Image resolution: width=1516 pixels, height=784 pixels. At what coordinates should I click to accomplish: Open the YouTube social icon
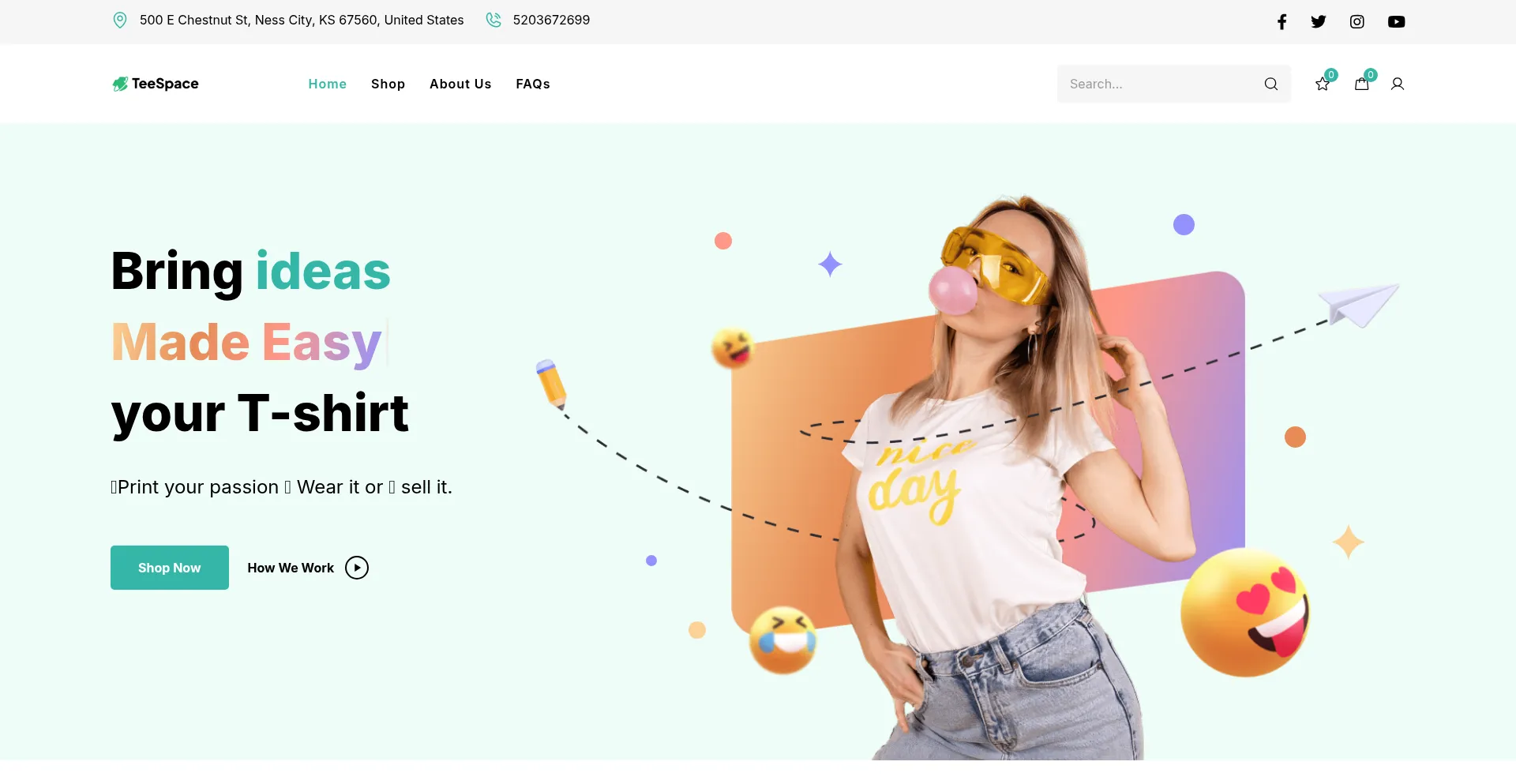pyautogui.click(x=1397, y=21)
